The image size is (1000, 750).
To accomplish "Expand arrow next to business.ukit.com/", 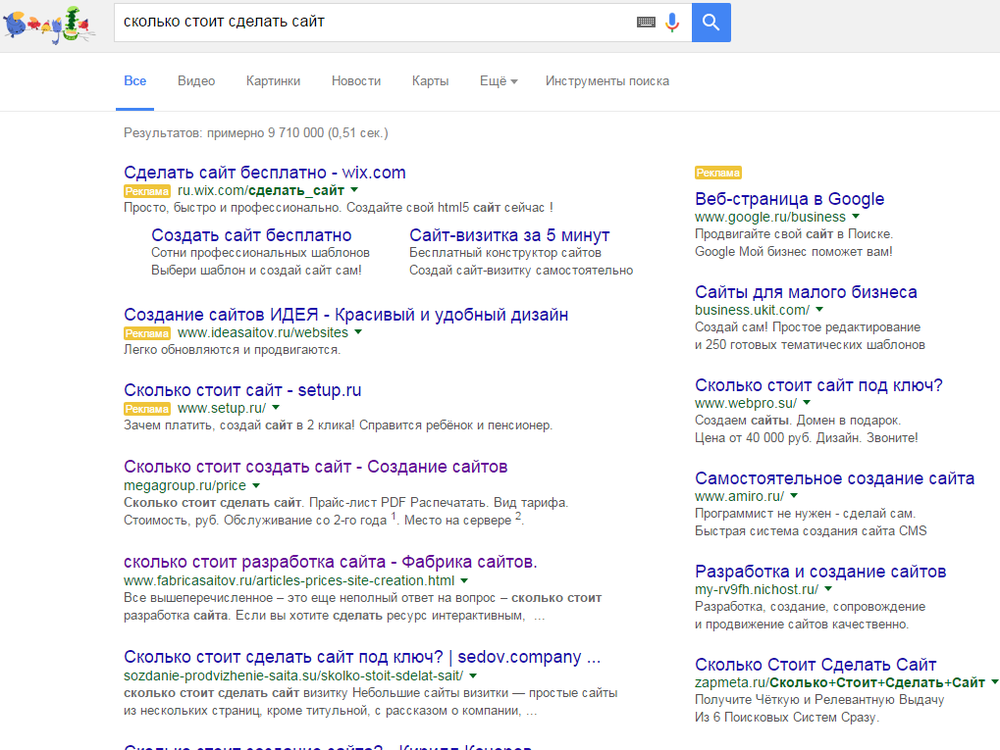I will click(820, 310).
